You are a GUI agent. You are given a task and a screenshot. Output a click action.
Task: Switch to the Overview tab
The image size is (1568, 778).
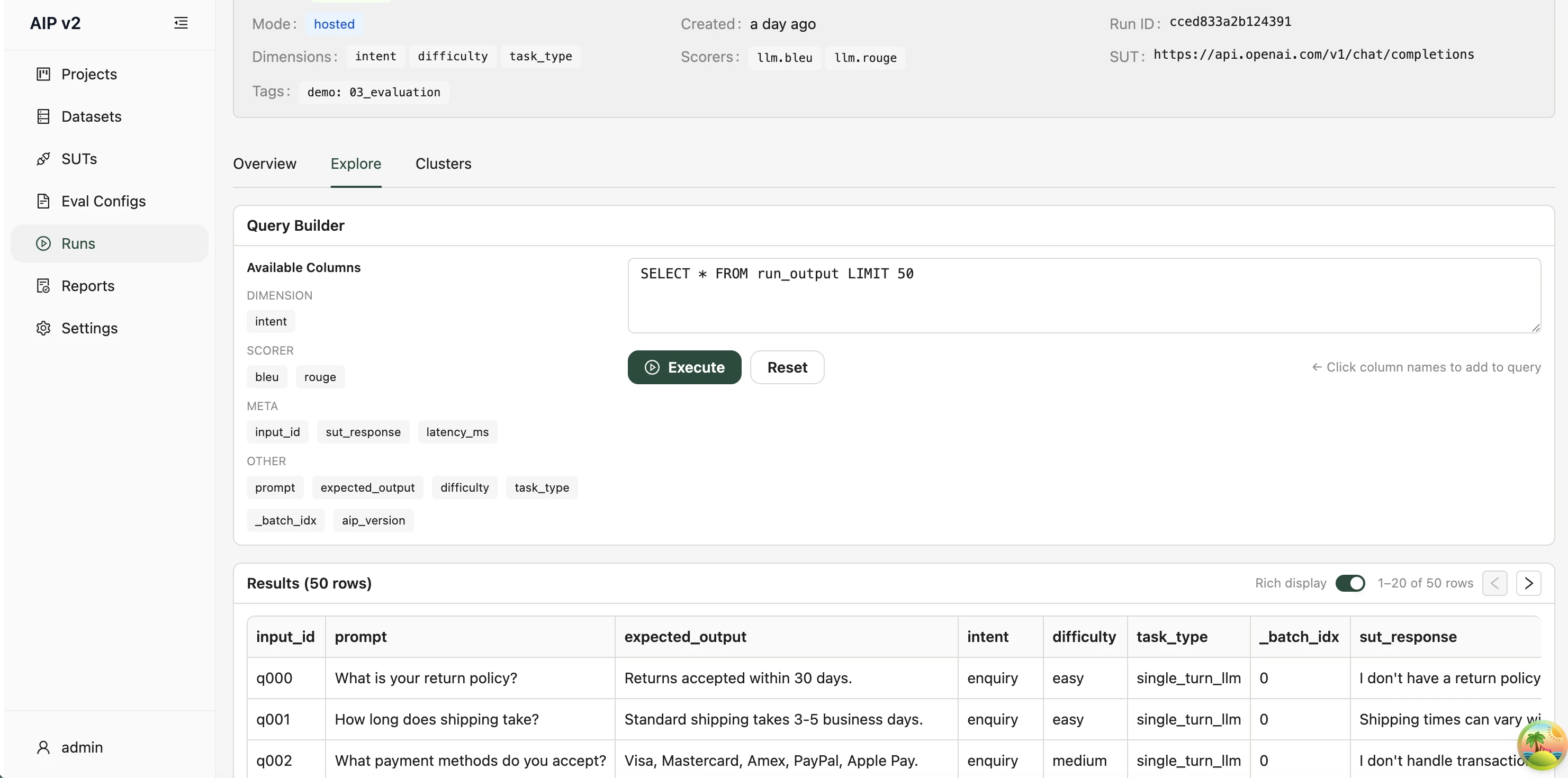tap(265, 164)
